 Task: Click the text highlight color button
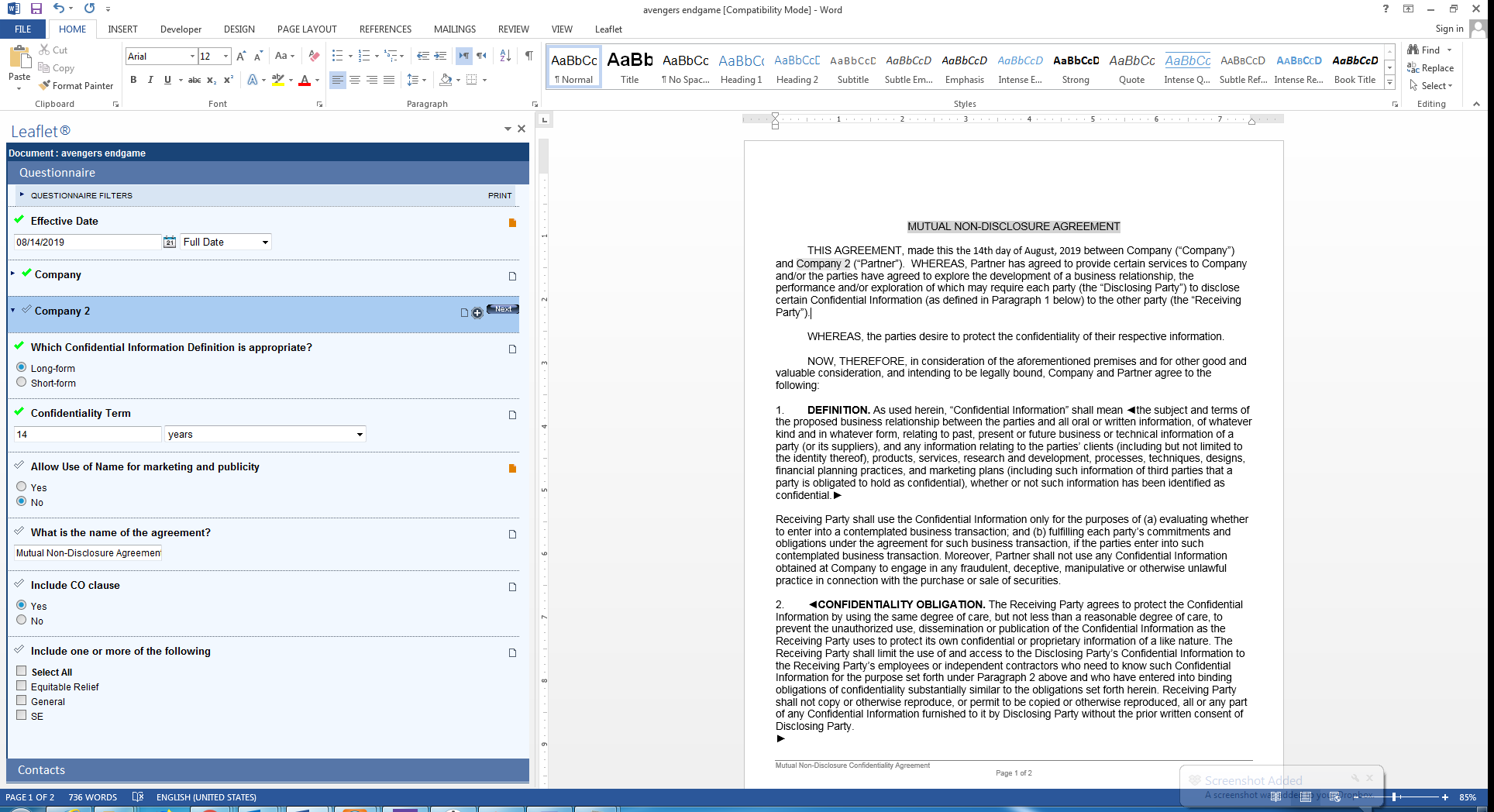[278, 80]
